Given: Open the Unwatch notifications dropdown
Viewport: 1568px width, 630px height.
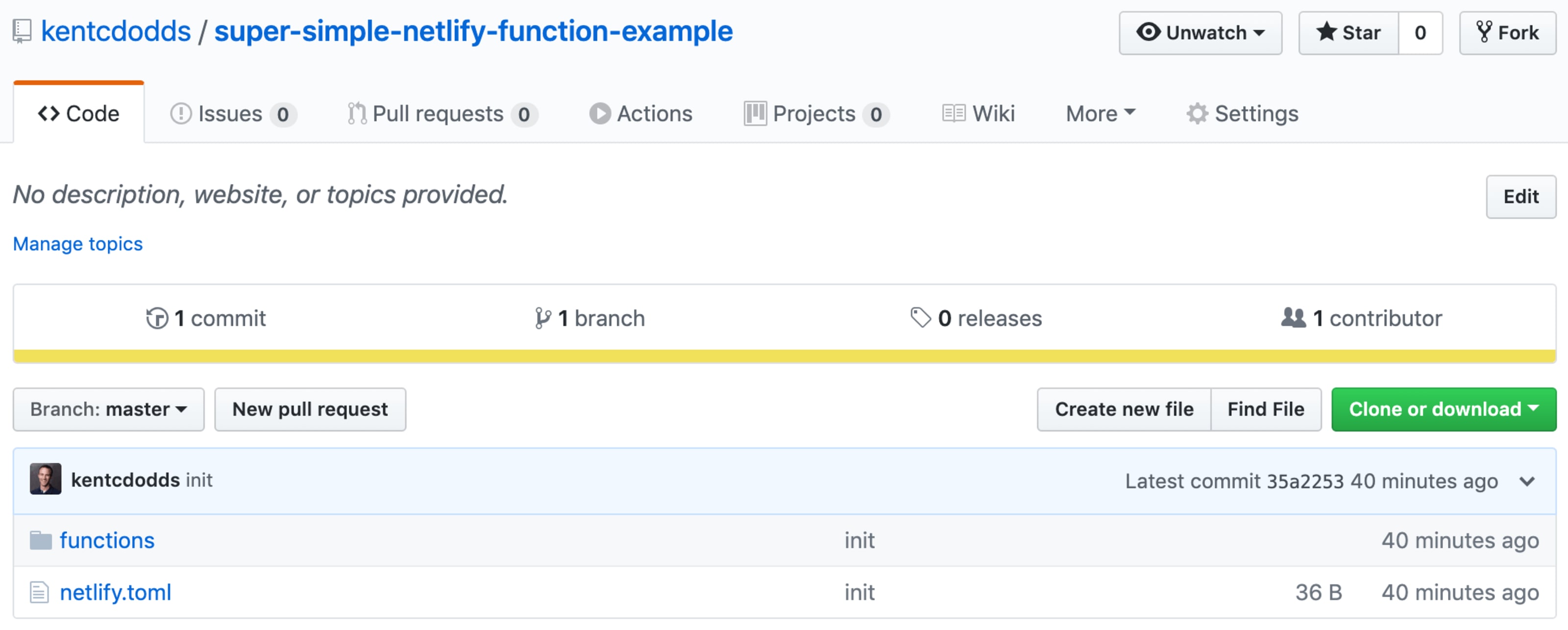Looking at the screenshot, I should (x=1200, y=33).
